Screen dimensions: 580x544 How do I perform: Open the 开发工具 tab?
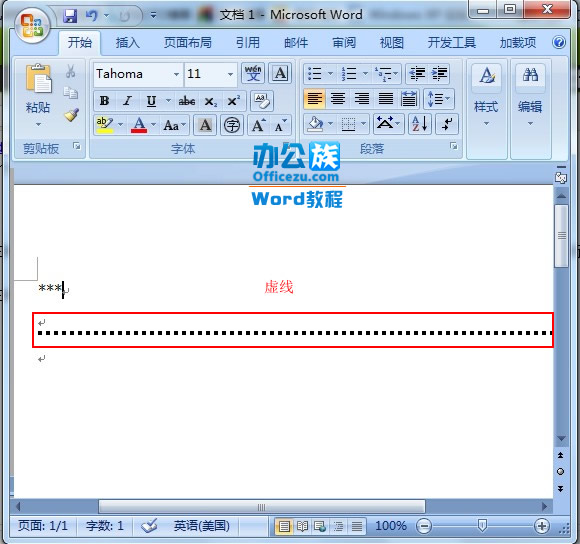[x=452, y=43]
